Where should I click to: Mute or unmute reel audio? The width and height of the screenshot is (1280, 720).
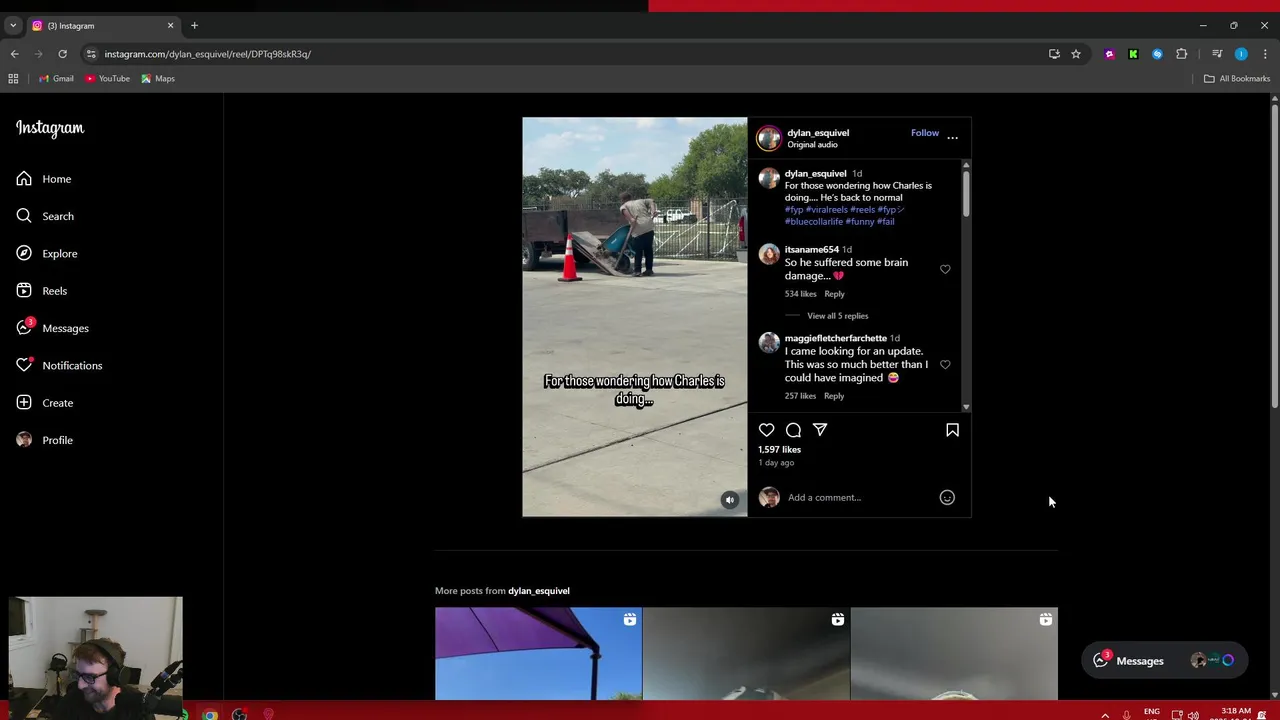(x=730, y=500)
